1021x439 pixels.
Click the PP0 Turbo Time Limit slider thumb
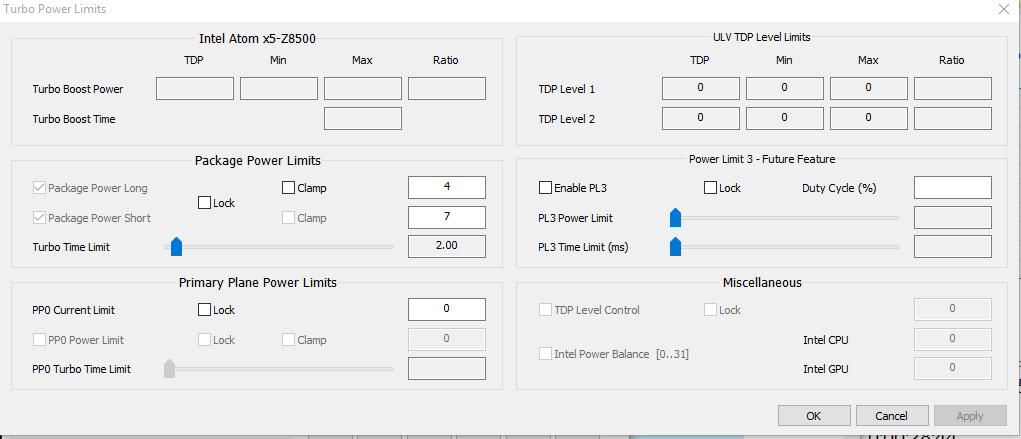pyautogui.click(x=169, y=369)
